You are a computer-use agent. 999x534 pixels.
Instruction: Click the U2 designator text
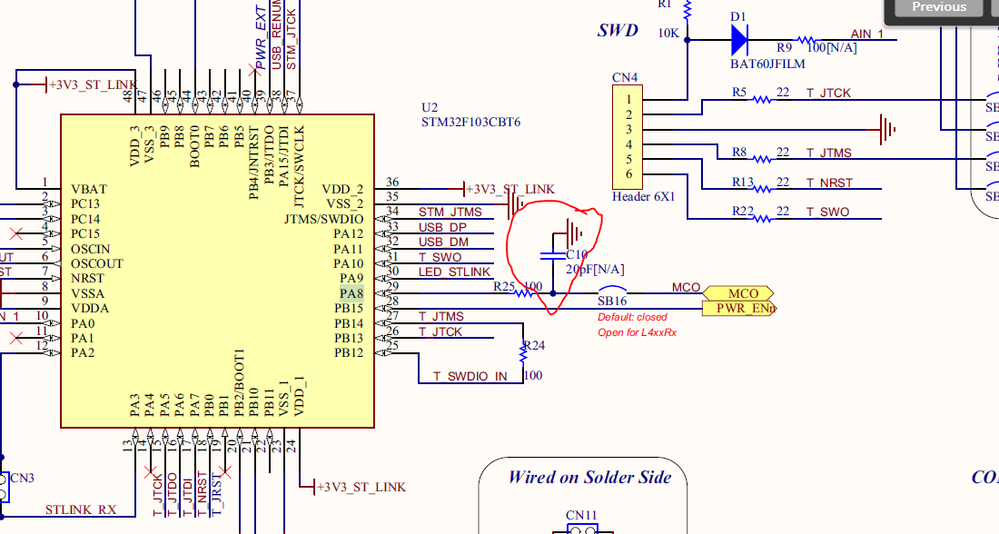tap(429, 107)
